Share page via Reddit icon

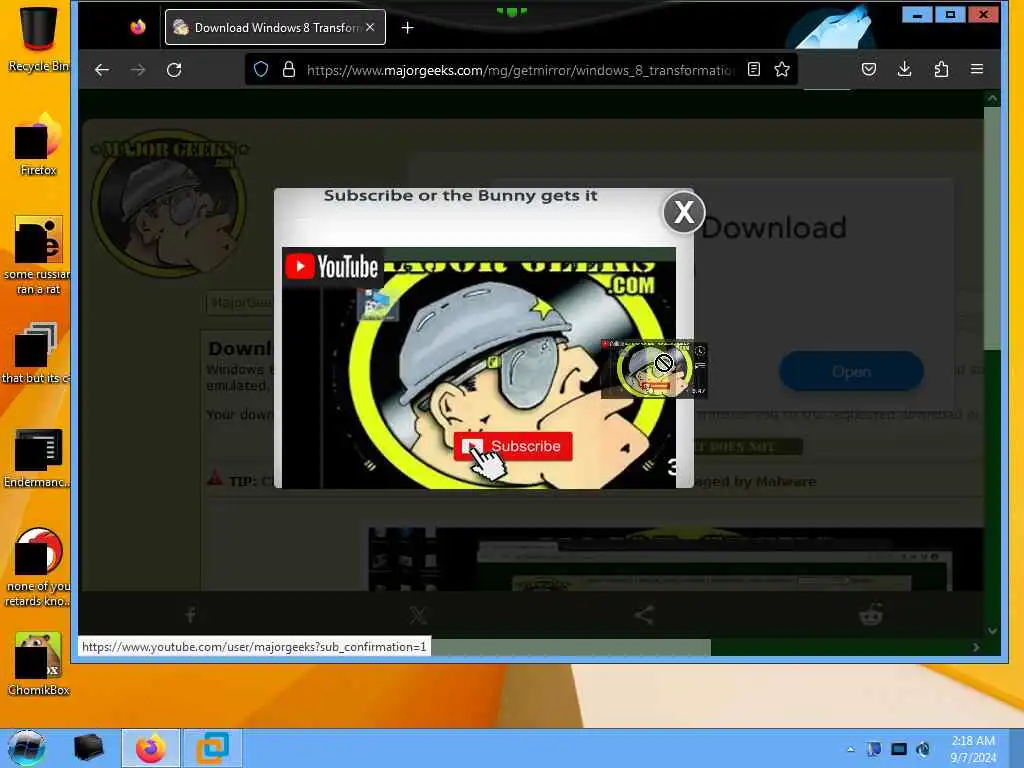coord(871,615)
